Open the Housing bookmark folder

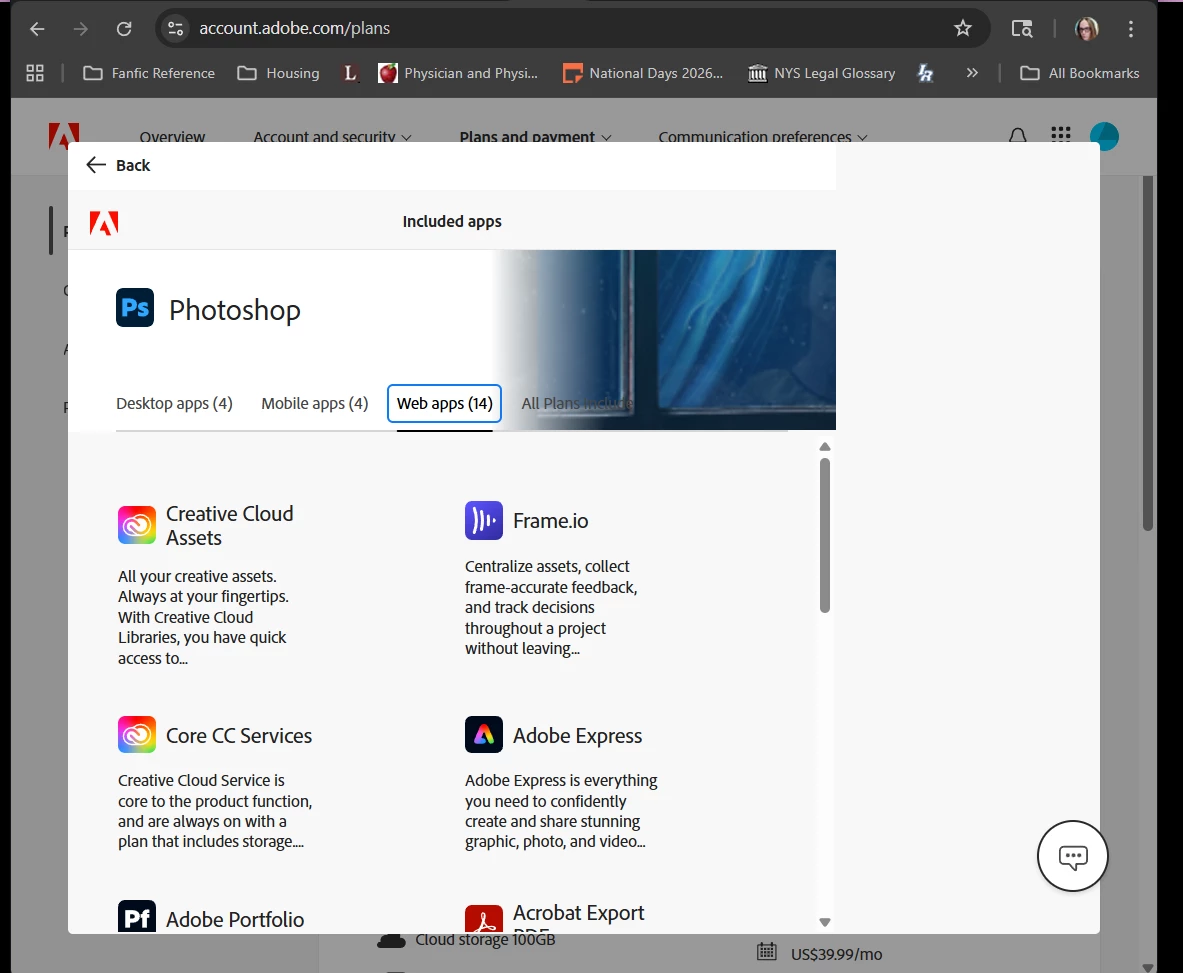pyautogui.click(x=278, y=73)
